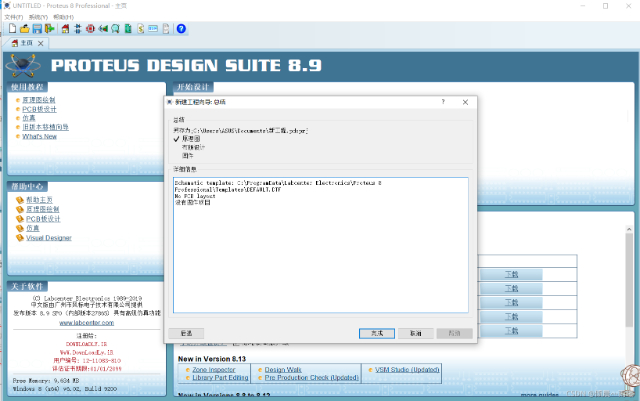Open Bill of Materials dollar icon

coord(140,29)
